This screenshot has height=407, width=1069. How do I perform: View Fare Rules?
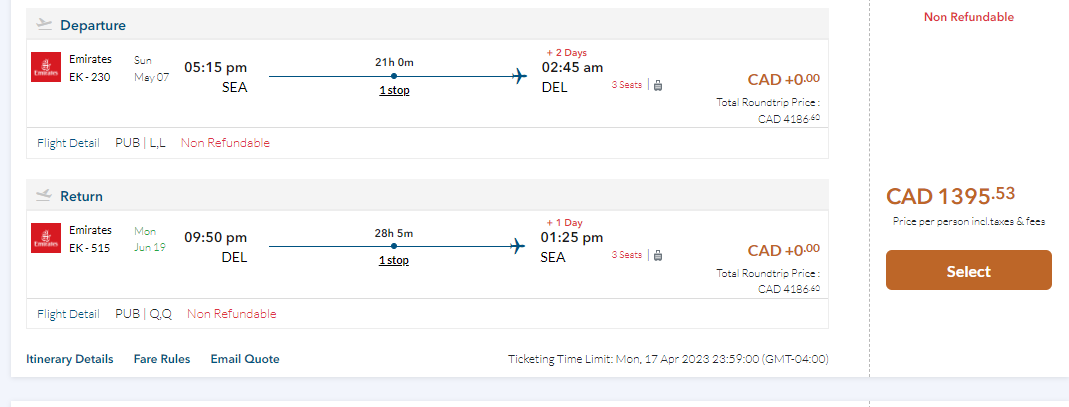point(162,359)
